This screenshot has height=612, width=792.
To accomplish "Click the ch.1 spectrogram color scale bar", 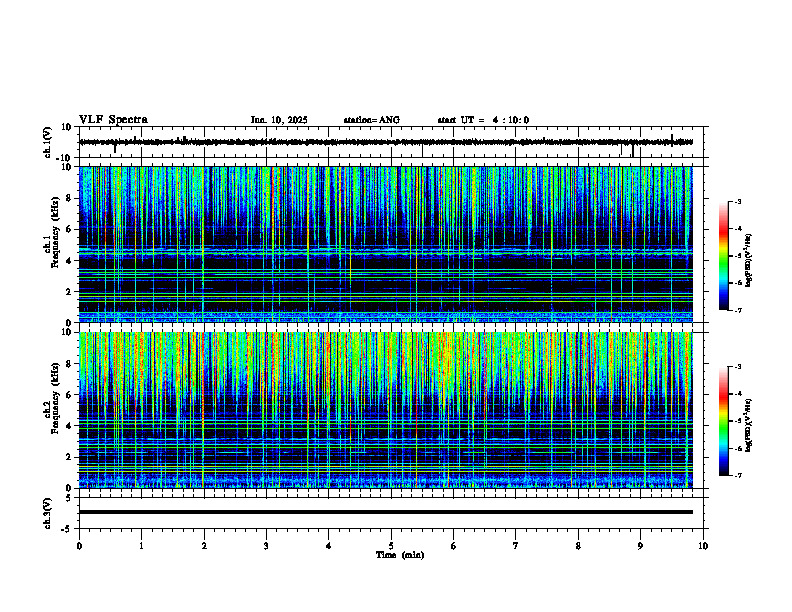I will pyautogui.click(x=724, y=256).
